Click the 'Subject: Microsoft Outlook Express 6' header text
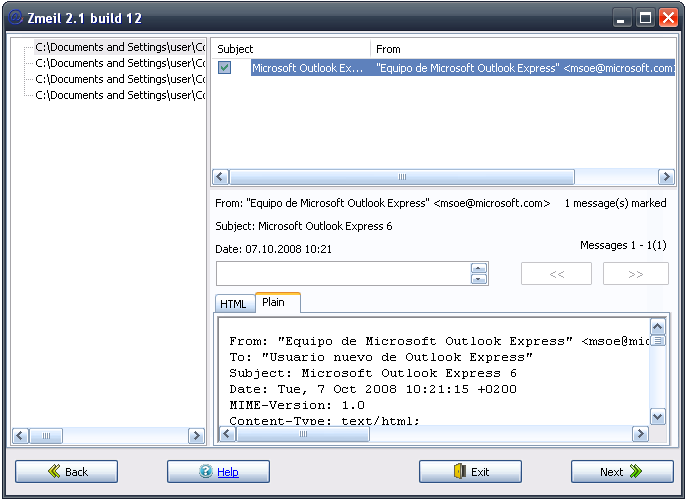This screenshot has width=687, height=501. pyautogui.click(x=304, y=226)
